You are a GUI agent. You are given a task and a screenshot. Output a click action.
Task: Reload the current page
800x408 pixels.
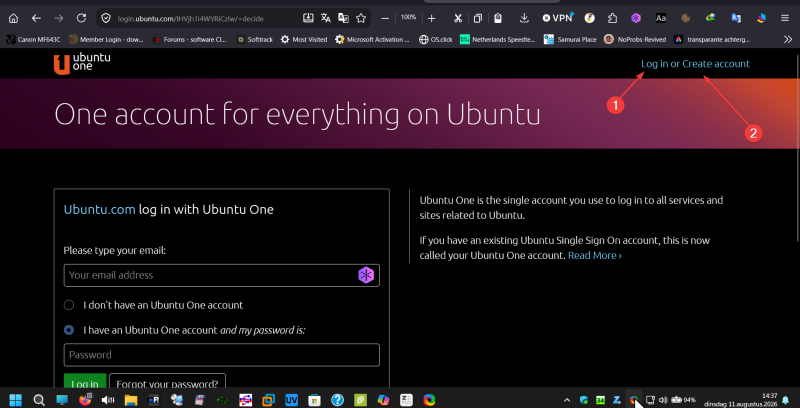click(81, 18)
